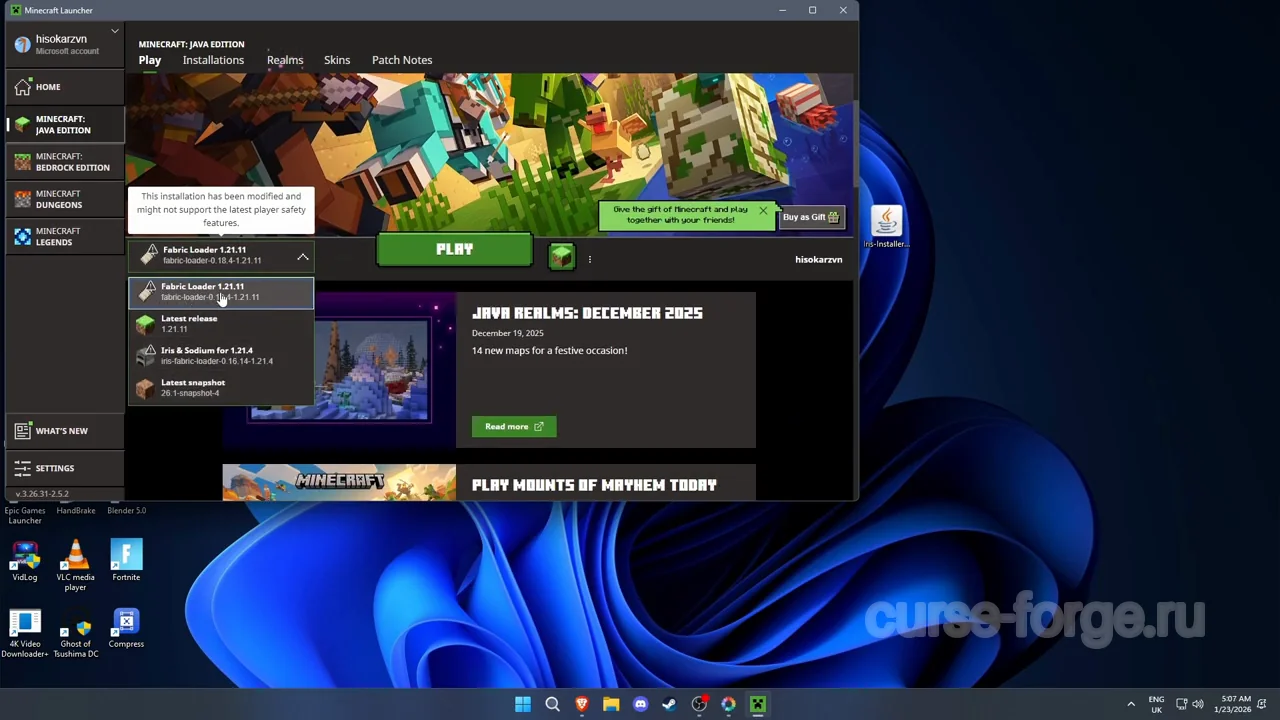Open Minecraft Dungeons in the sidebar
1280x720 pixels.
click(65, 199)
